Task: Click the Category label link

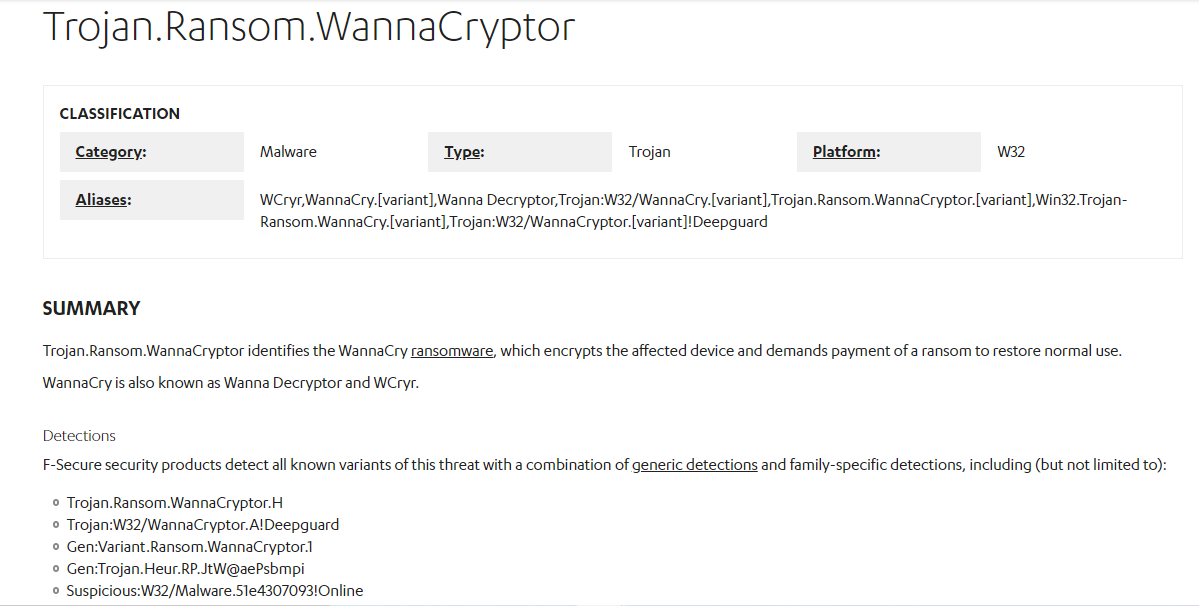Action: (110, 152)
